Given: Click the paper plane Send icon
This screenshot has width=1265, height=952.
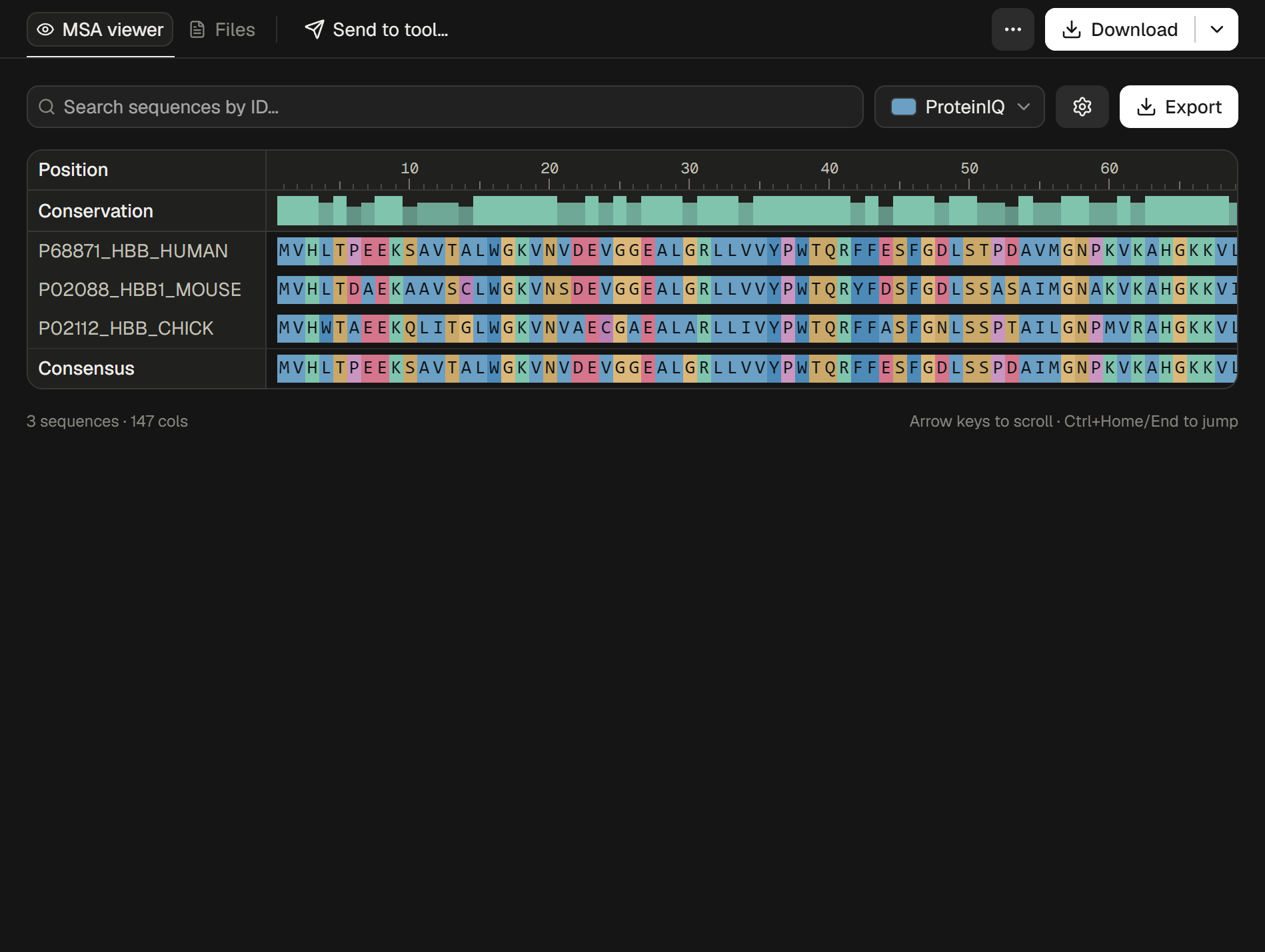Looking at the screenshot, I should pos(315,29).
